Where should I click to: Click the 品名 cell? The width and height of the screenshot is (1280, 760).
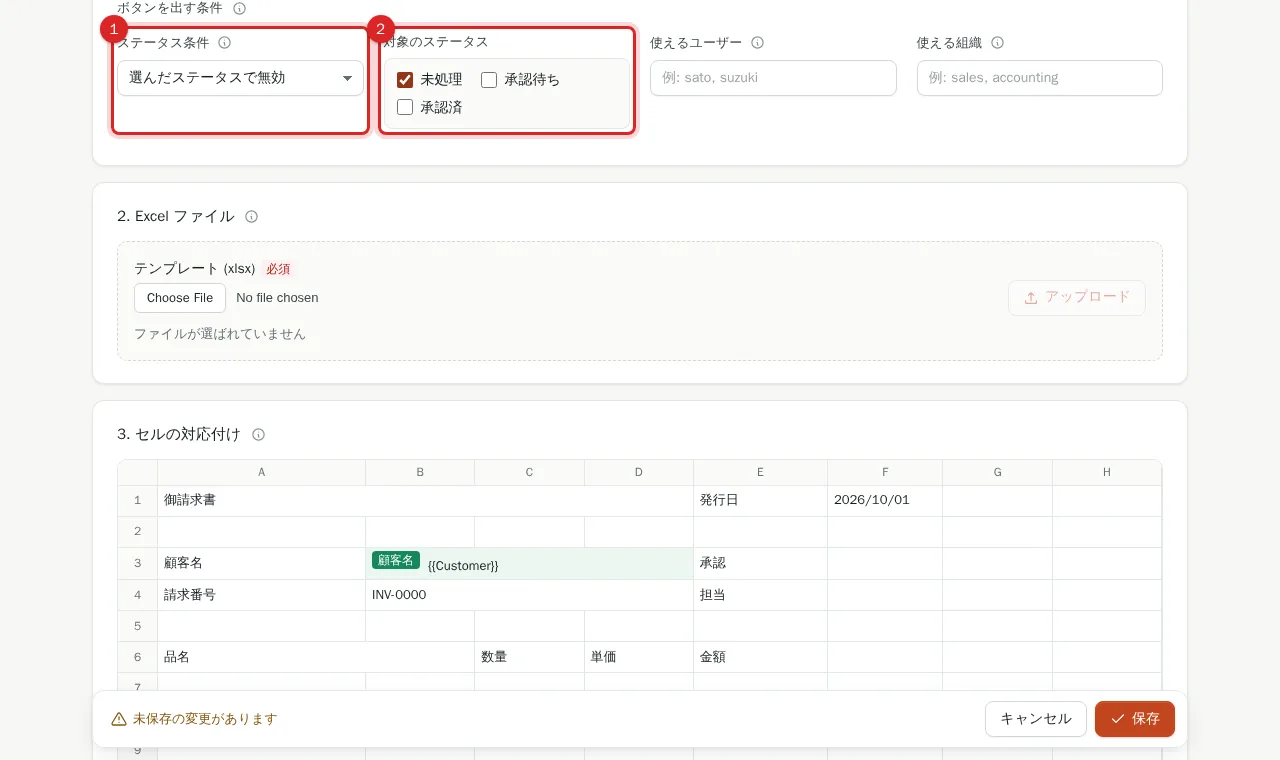point(316,657)
